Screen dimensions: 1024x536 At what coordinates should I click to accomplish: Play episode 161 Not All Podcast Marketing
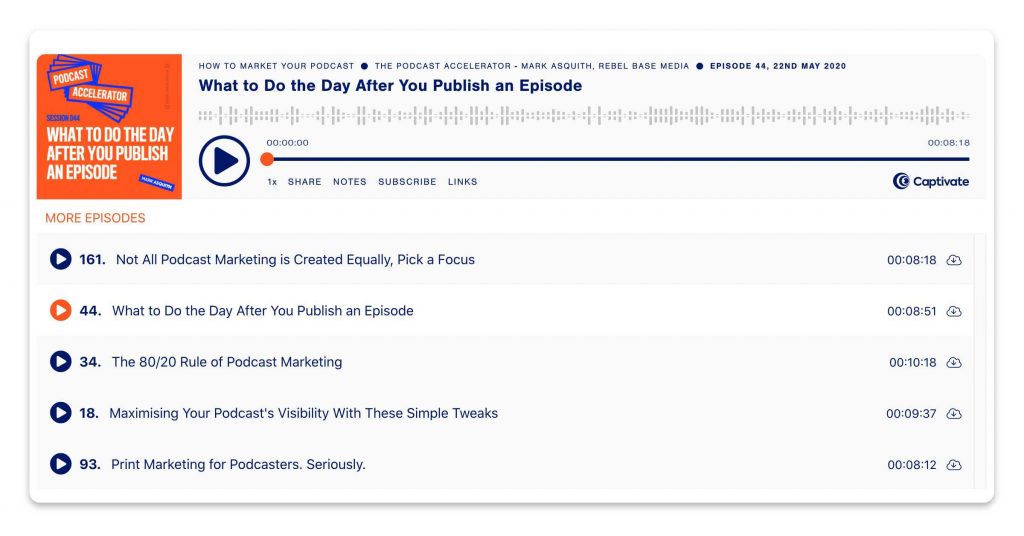[61, 259]
